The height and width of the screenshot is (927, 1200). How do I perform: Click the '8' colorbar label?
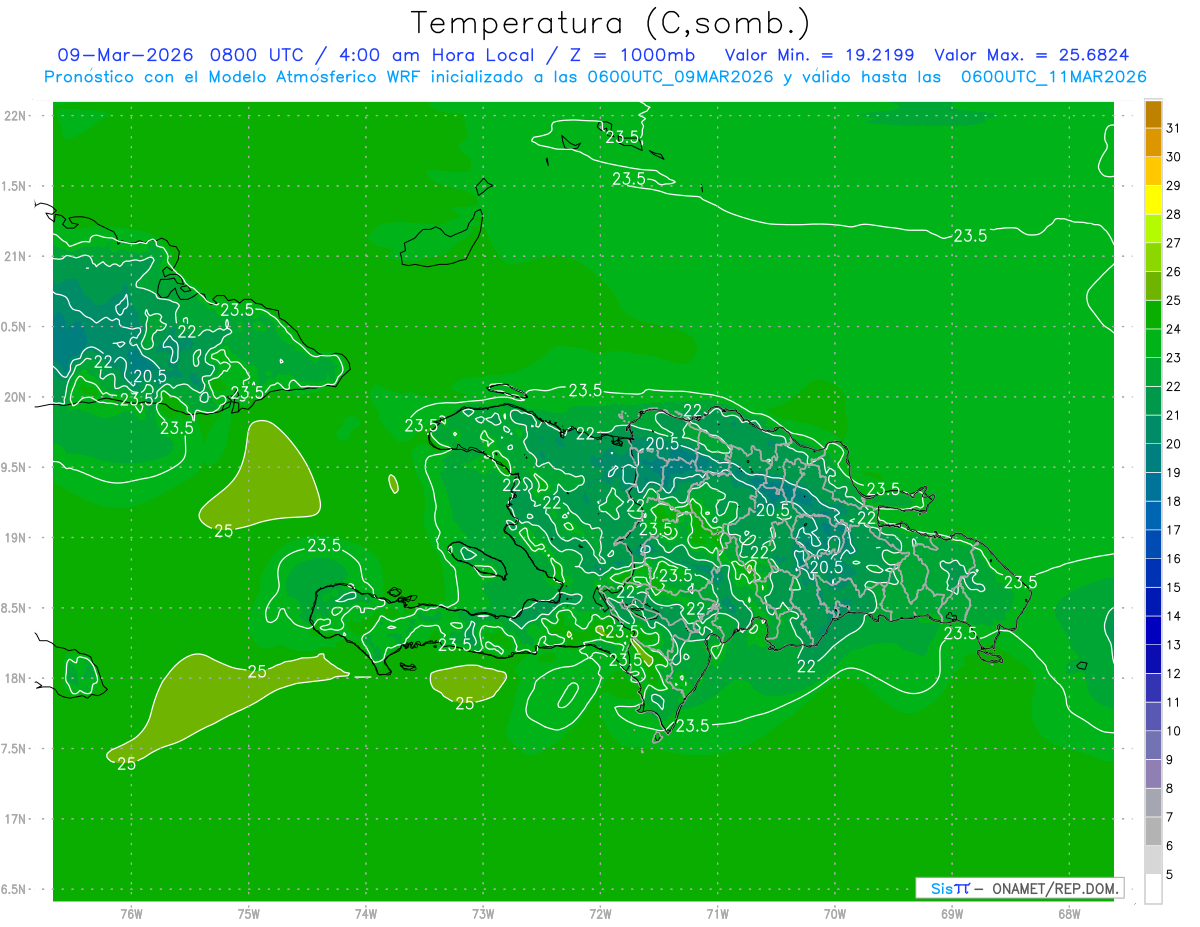[1169, 788]
